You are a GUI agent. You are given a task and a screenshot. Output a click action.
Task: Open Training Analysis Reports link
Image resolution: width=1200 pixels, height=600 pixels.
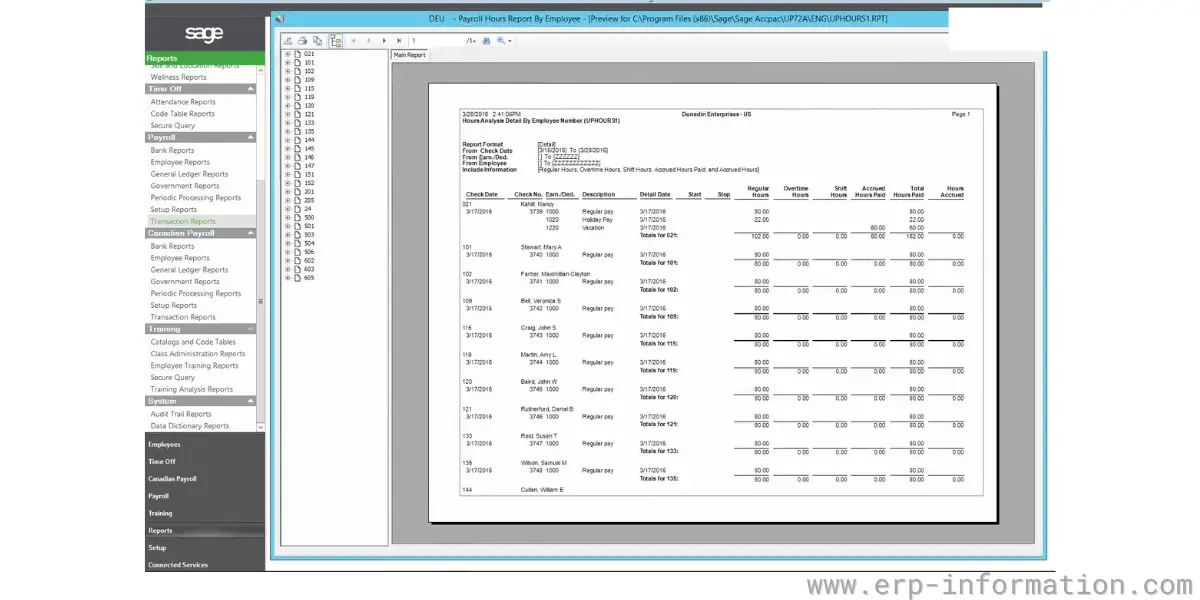point(192,390)
